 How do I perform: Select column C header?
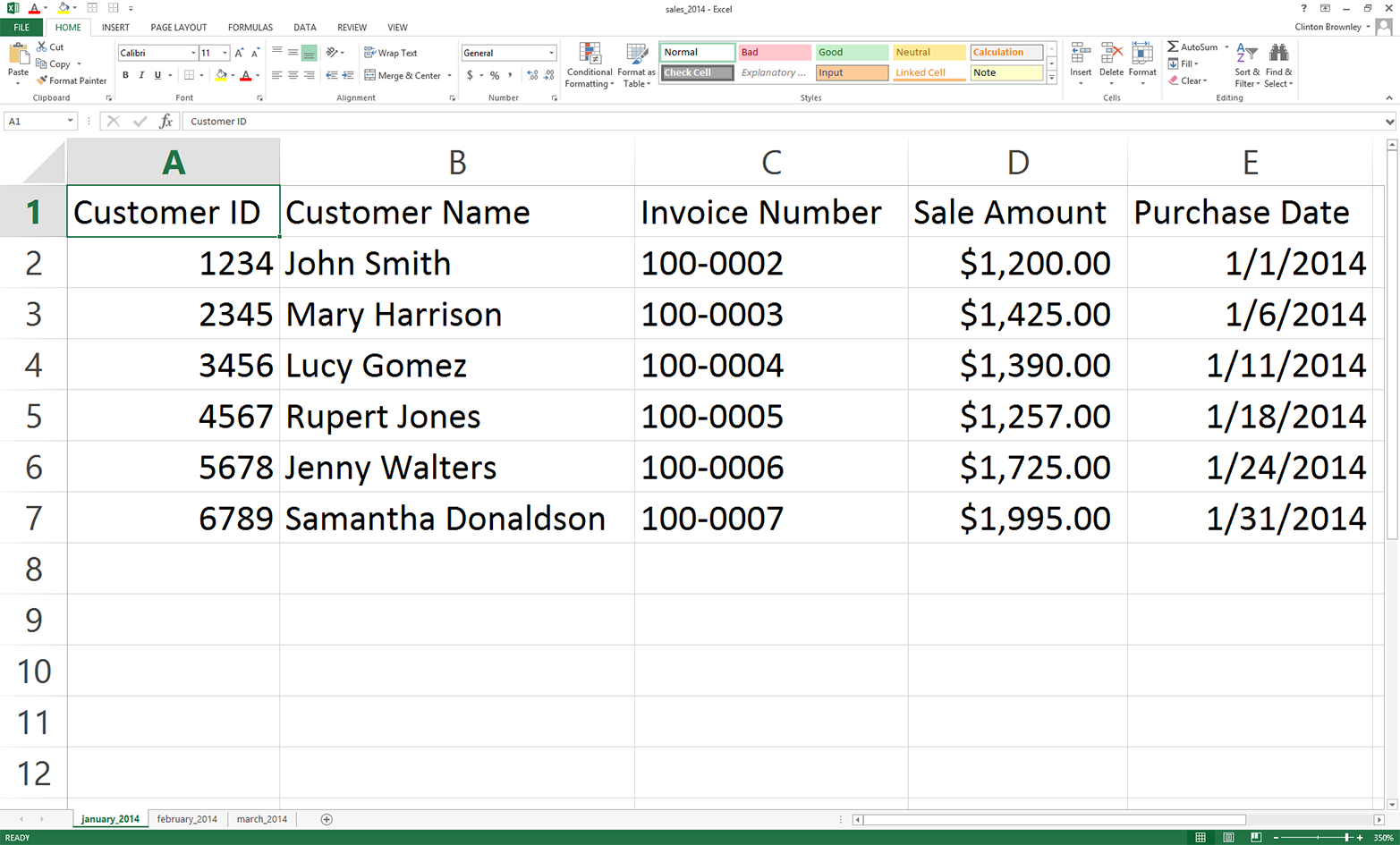click(771, 162)
